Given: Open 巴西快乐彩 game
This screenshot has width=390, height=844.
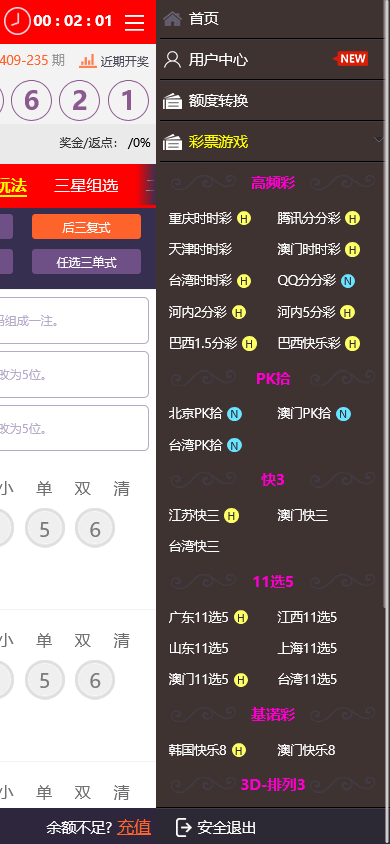Looking at the screenshot, I should click(x=309, y=343).
